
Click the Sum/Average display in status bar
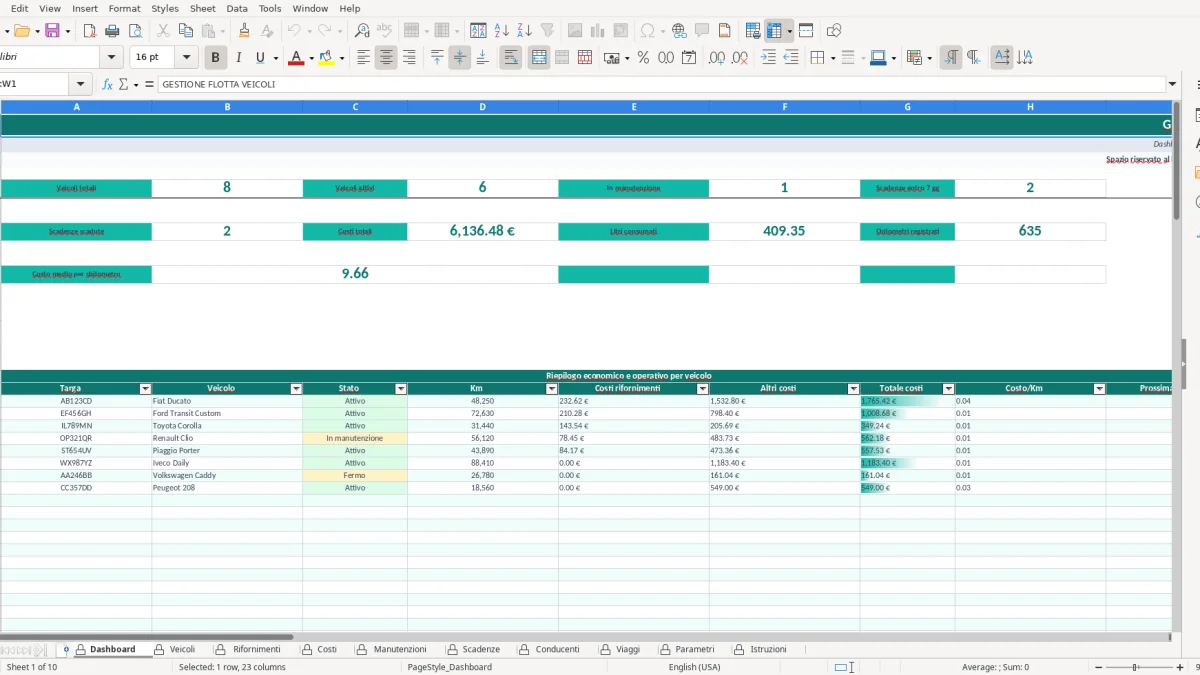[x=995, y=667]
